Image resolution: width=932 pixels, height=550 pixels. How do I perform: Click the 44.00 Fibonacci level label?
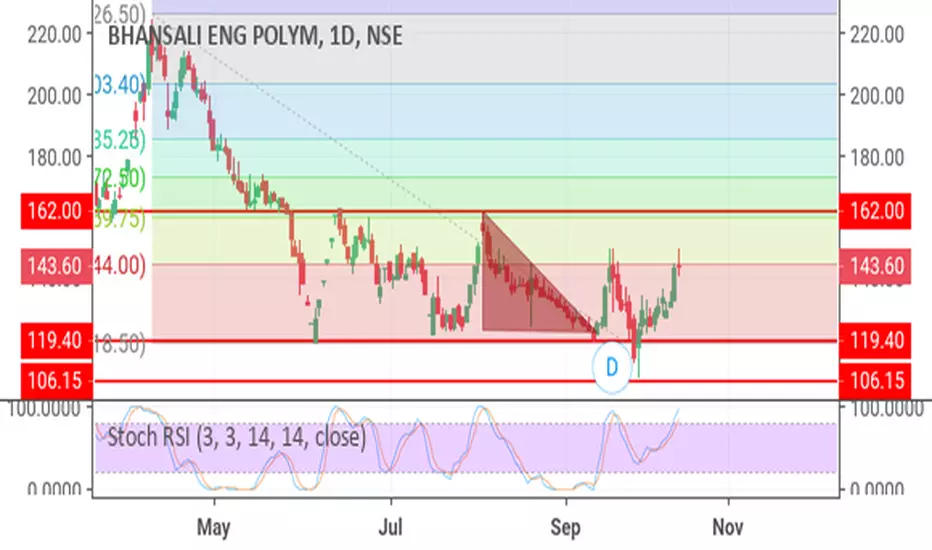(119, 265)
